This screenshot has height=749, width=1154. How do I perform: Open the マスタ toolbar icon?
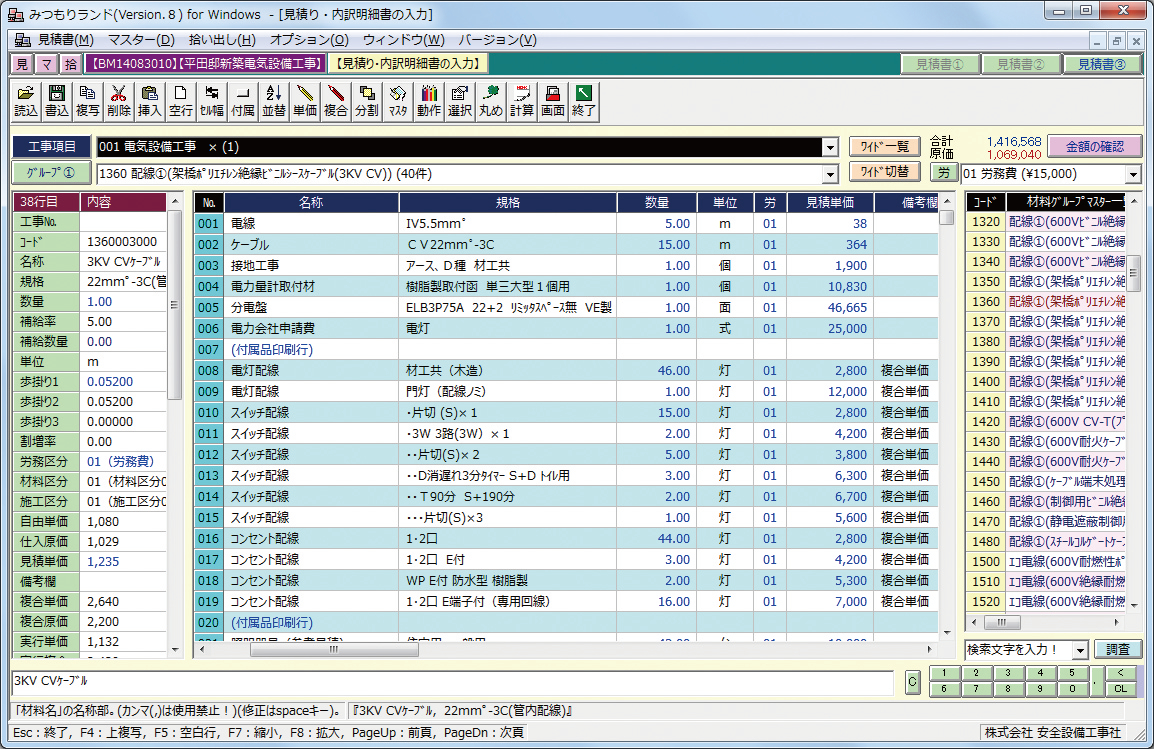[398, 101]
